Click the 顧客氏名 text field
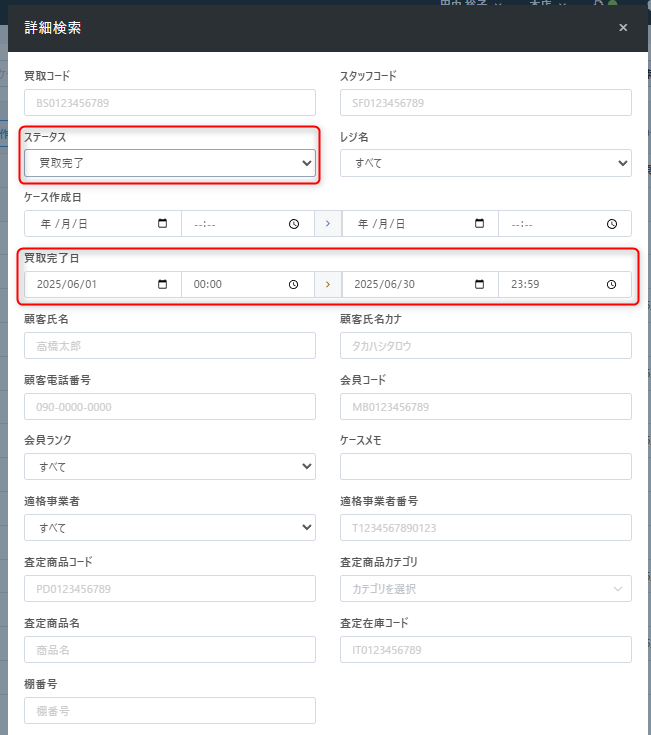 pos(170,346)
